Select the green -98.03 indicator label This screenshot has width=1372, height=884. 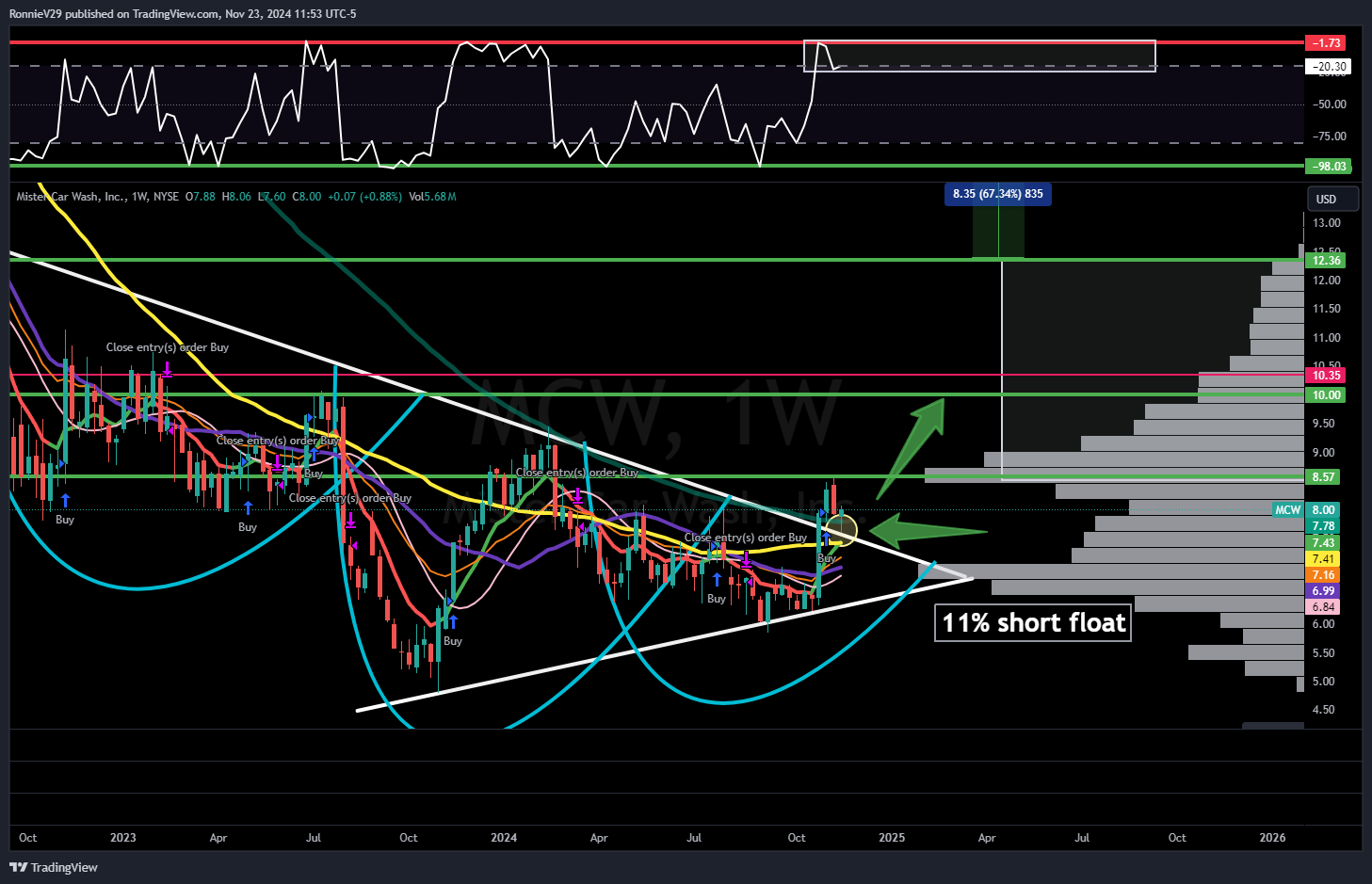(x=1328, y=167)
